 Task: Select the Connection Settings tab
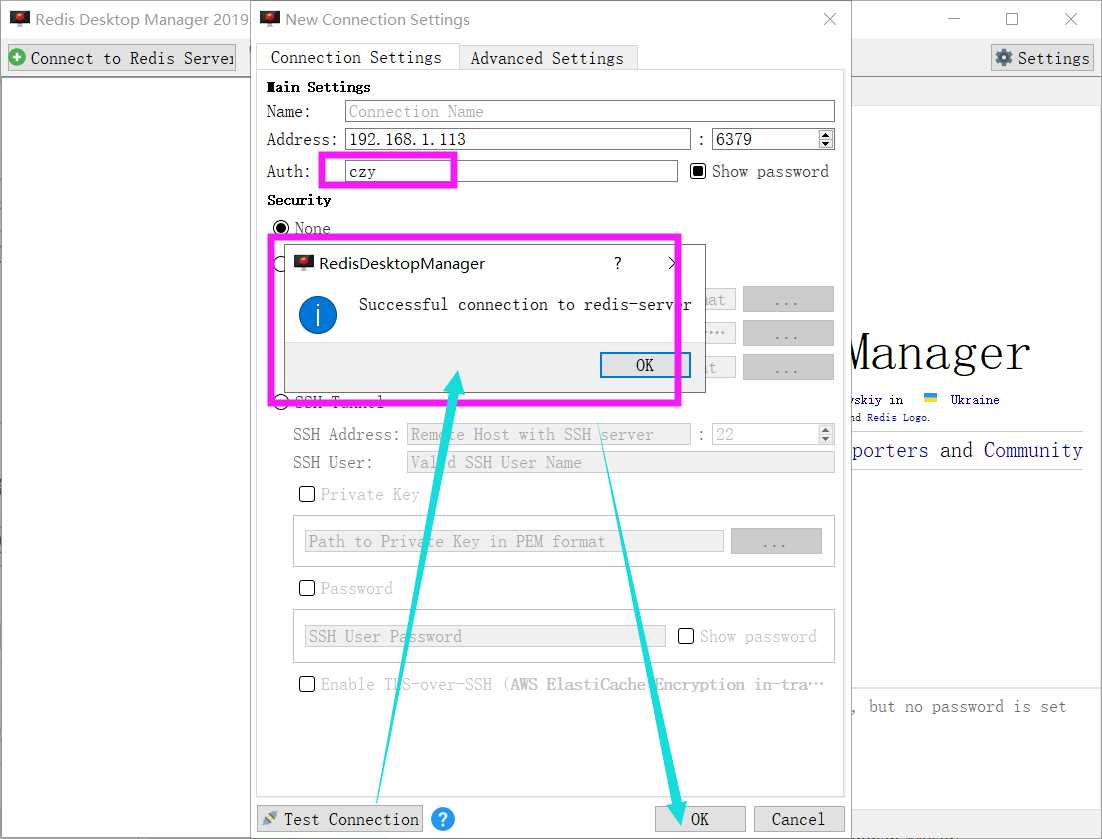click(x=356, y=57)
